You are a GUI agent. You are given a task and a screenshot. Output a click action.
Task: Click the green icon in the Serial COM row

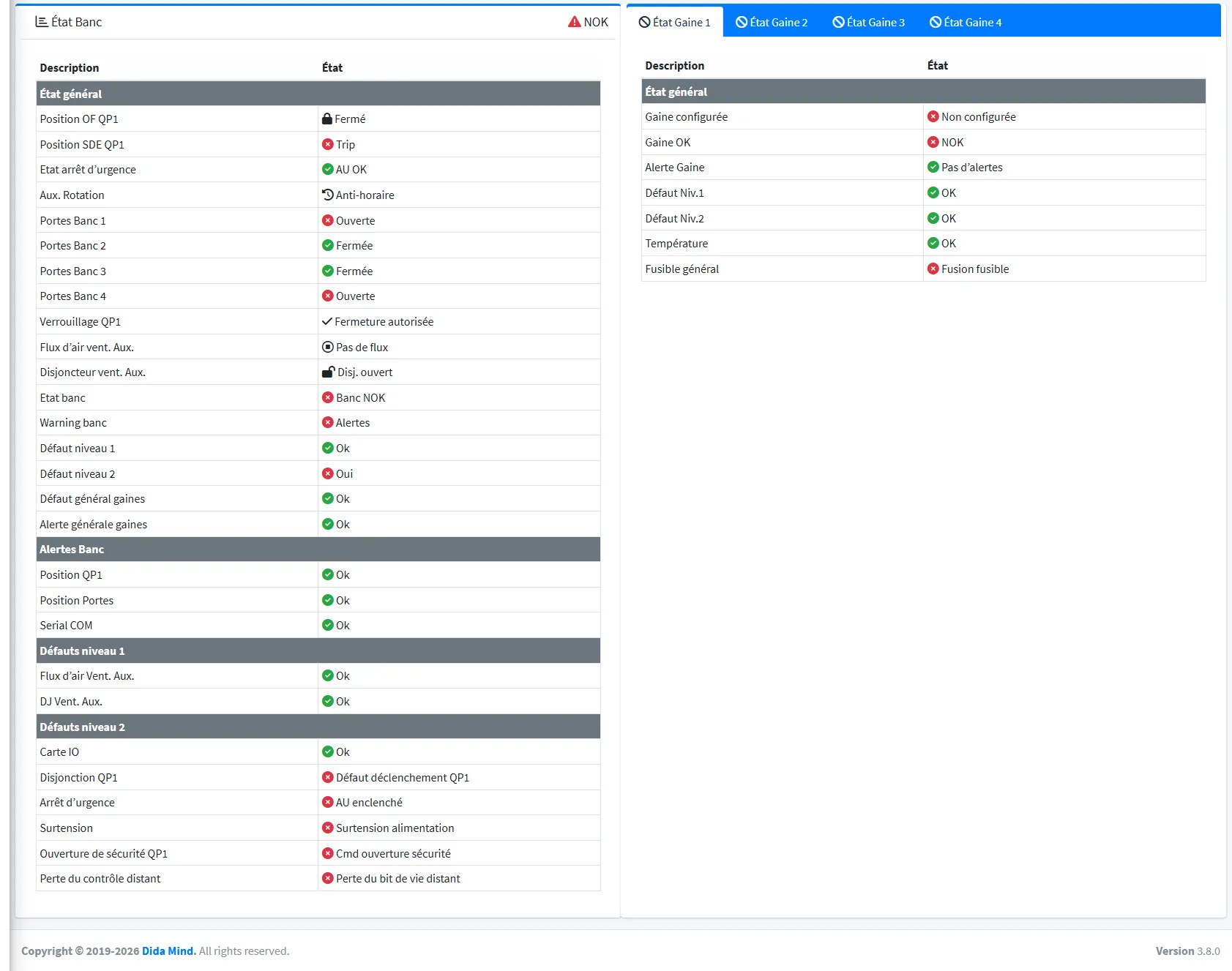(x=328, y=625)
